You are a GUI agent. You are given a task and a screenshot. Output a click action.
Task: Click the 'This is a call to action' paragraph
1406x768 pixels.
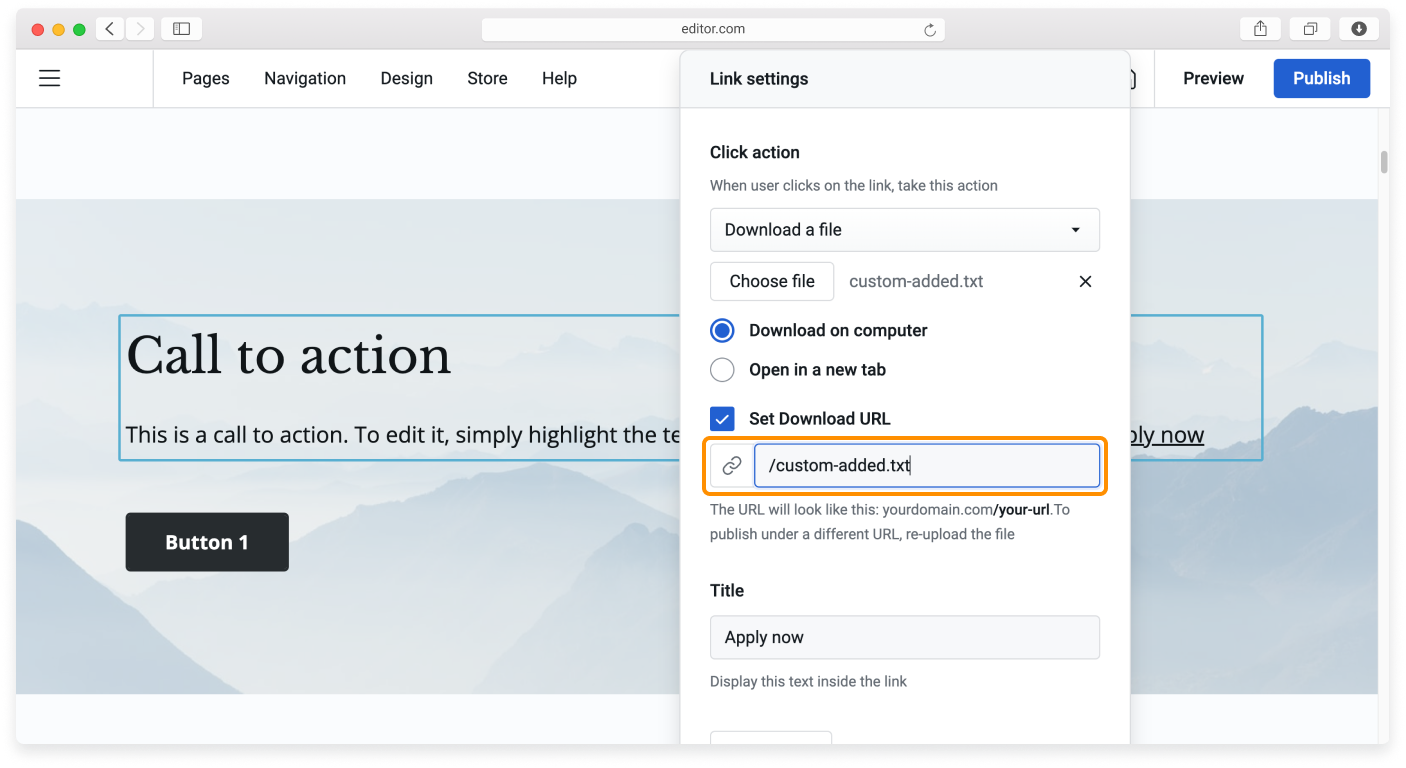pyautogui.click(x=404, y=435)
